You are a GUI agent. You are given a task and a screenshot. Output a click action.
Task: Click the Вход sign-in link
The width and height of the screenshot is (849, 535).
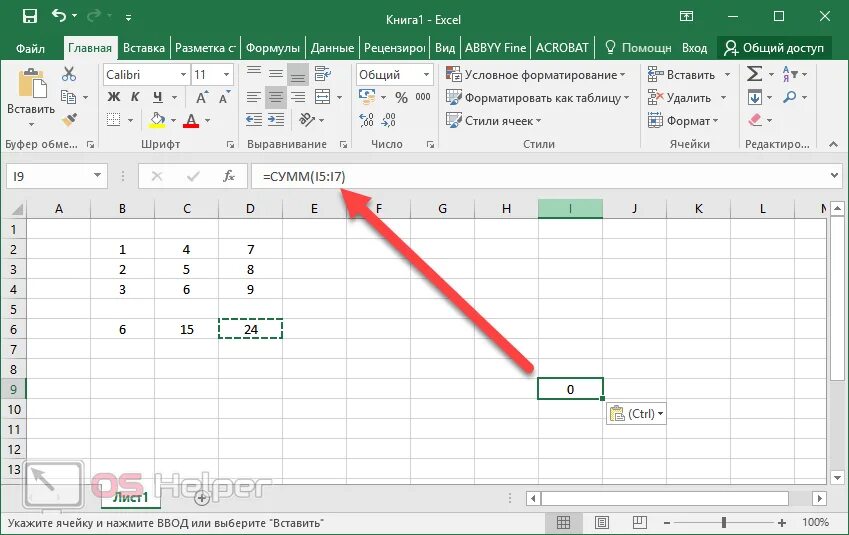click(694, 48)
